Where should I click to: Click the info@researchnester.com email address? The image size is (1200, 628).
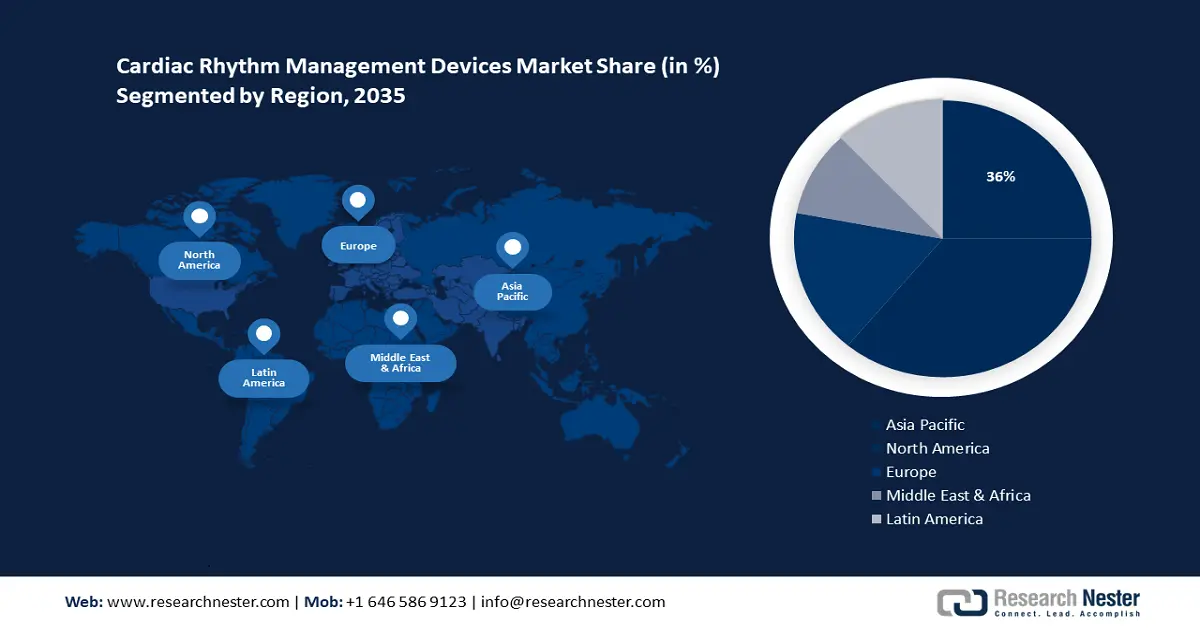[x=573, y=602]
